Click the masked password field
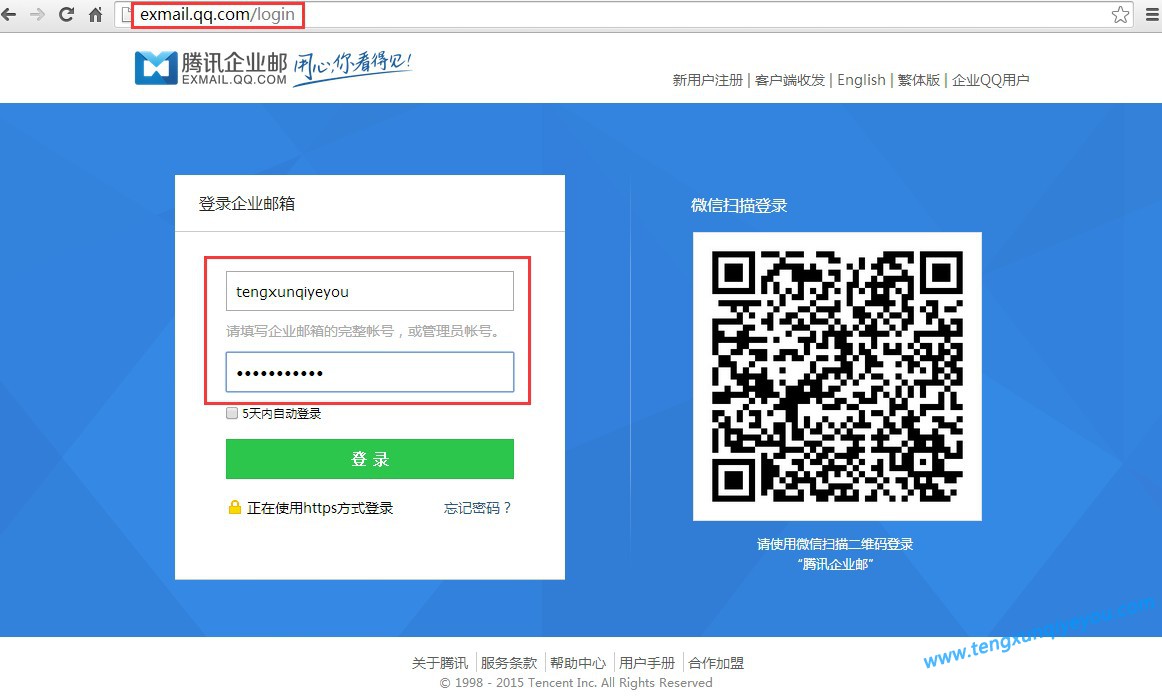 click(x=370, y=372)
